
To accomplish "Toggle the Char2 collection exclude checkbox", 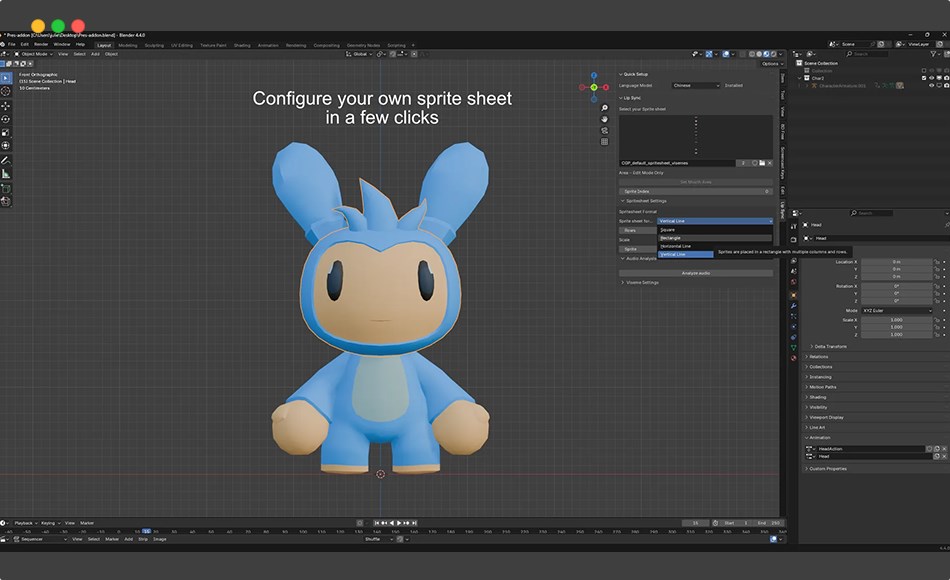I will click(x=922, y=78).
